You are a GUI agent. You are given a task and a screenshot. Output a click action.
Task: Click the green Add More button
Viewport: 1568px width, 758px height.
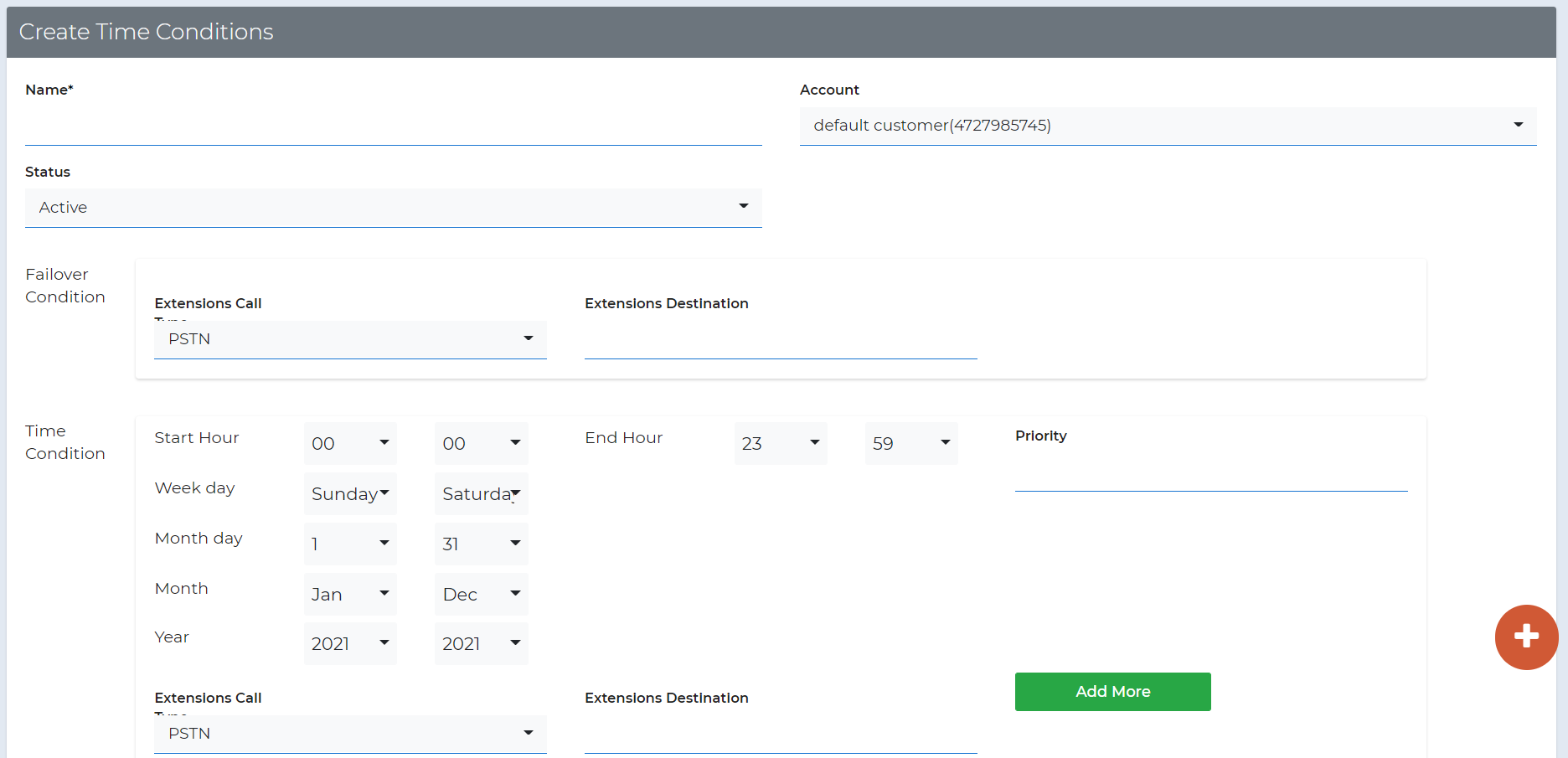point(1112,691)
